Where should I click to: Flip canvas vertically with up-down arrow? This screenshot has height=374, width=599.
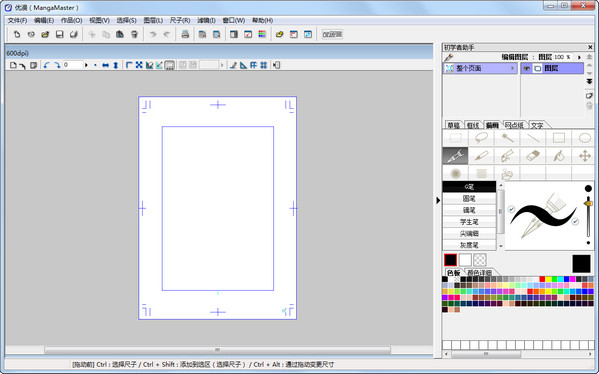tap(115, 65)
